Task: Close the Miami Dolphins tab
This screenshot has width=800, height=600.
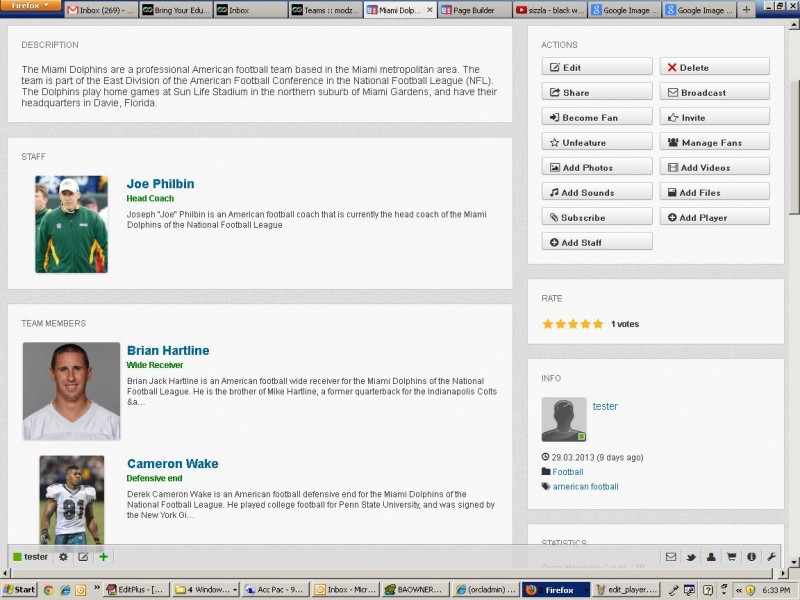Action: click(430, 10)
